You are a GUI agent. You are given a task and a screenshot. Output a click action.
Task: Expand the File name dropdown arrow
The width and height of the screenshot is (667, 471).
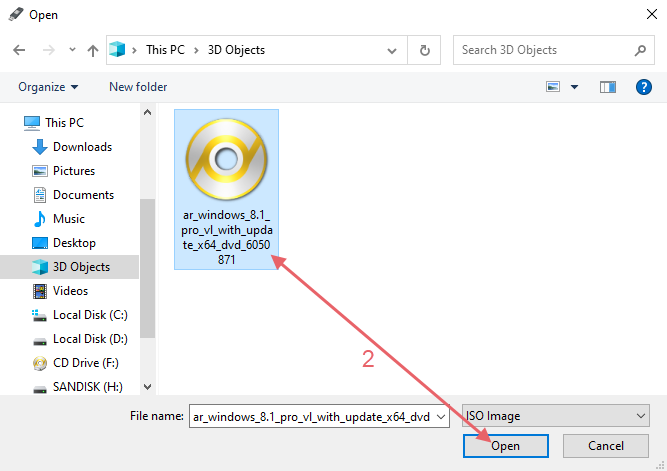tap(441, 417)
